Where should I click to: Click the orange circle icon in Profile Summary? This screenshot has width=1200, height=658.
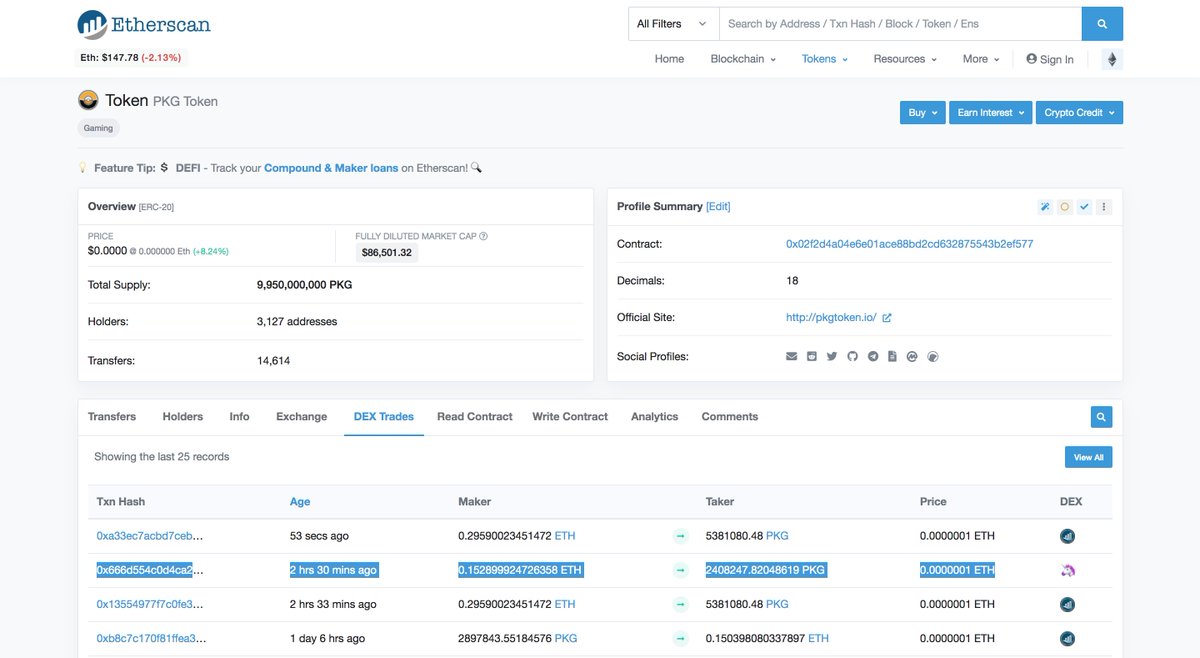click(1065, 207)
